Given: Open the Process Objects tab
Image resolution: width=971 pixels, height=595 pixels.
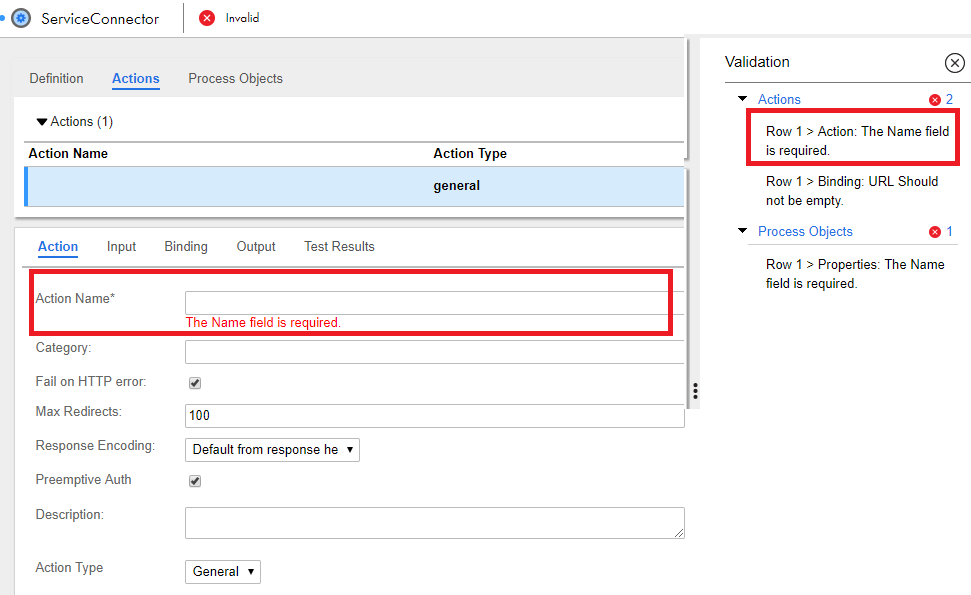Looking at the screenshot, I should pyautogui.click(x=235, y=79).
